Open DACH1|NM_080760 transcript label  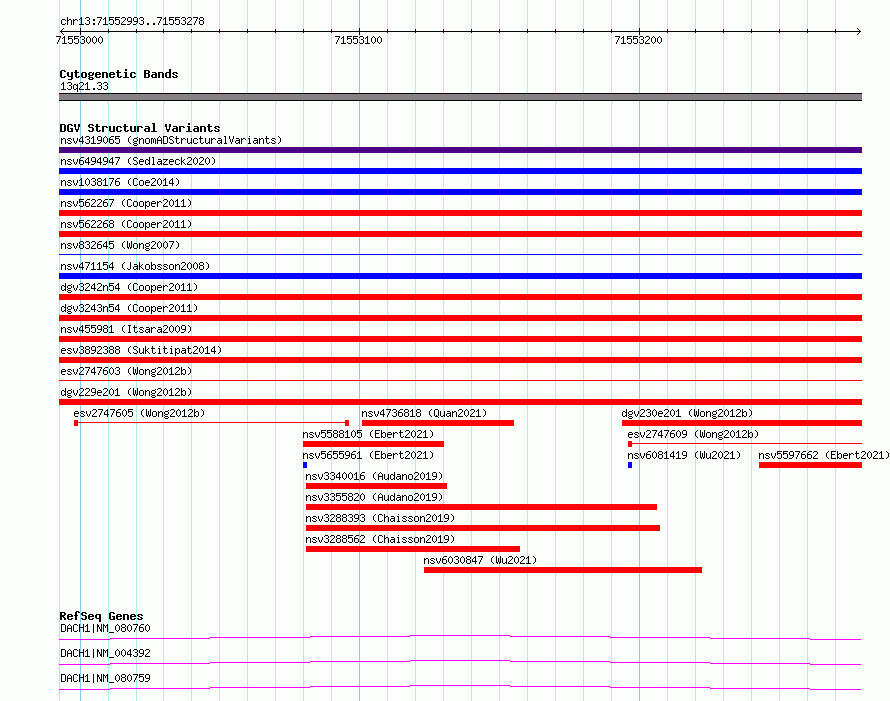tap(105, 628)
